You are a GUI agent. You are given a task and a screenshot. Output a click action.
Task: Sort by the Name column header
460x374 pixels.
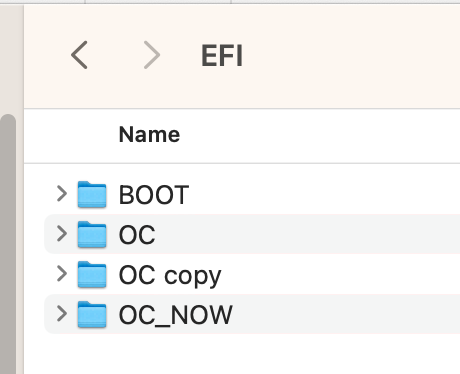coord(149,135)
